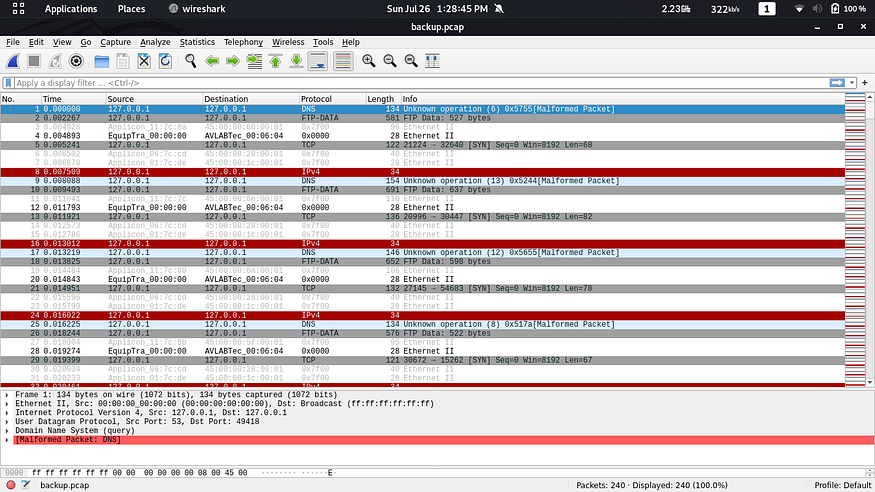
Task: Click the stop capture square icon
Action: (34, 61)
